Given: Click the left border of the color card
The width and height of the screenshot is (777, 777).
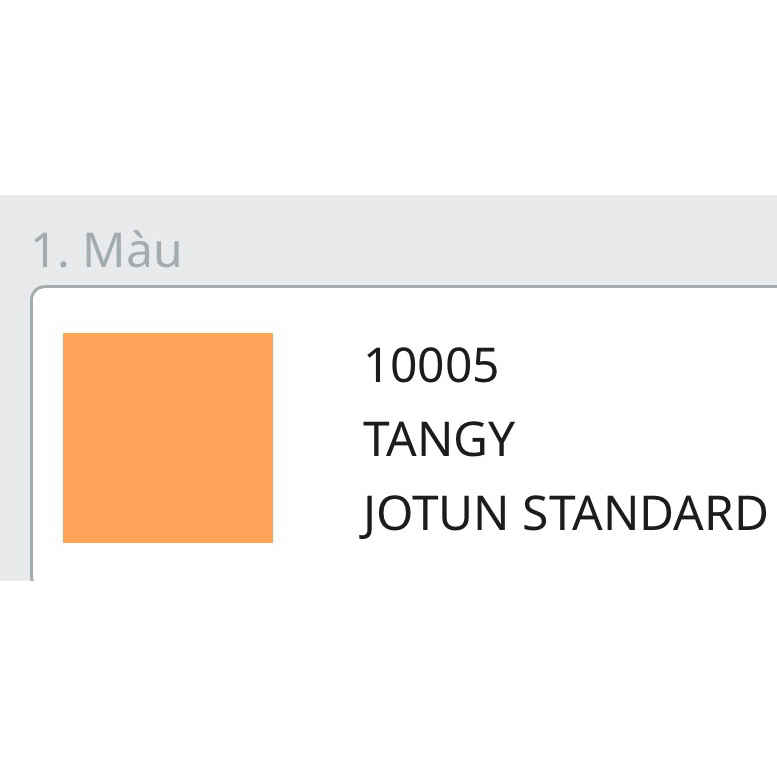Looking at the screenshot, I should pyautogui.click(x=32, y=430).
